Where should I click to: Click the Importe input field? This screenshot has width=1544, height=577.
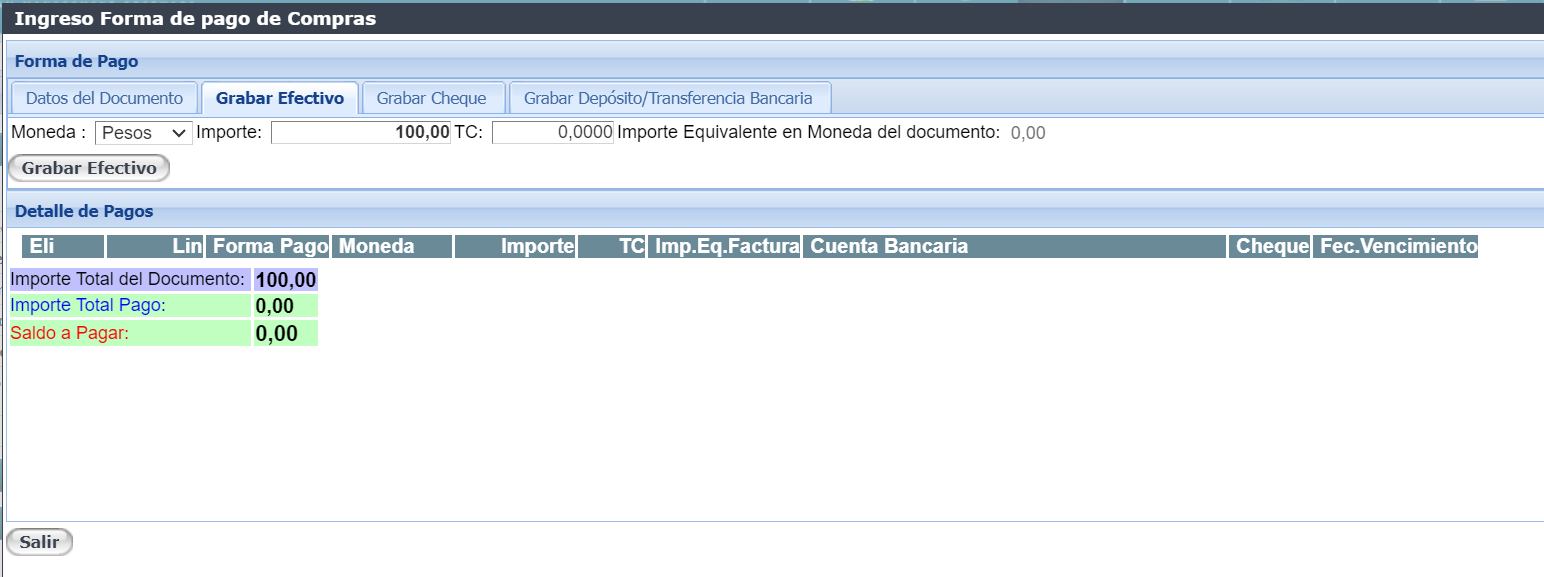(x=361, y=132)
